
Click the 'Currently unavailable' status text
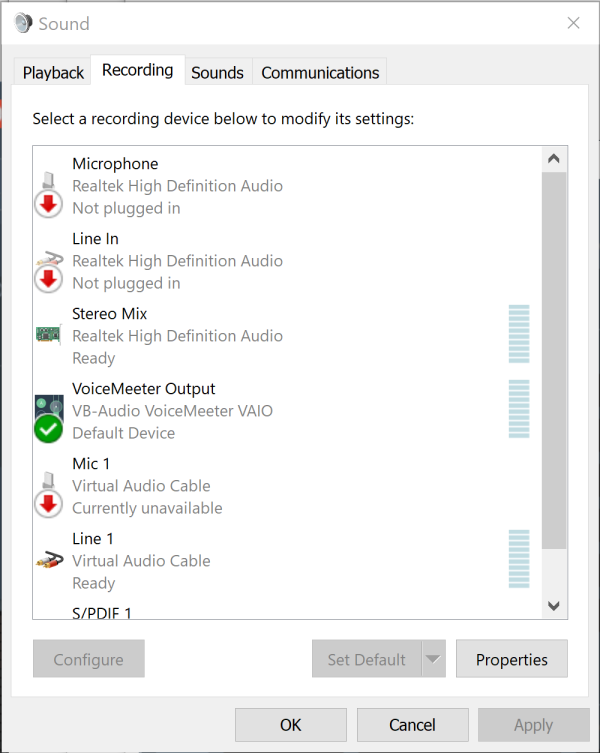(x=147, y=508)
